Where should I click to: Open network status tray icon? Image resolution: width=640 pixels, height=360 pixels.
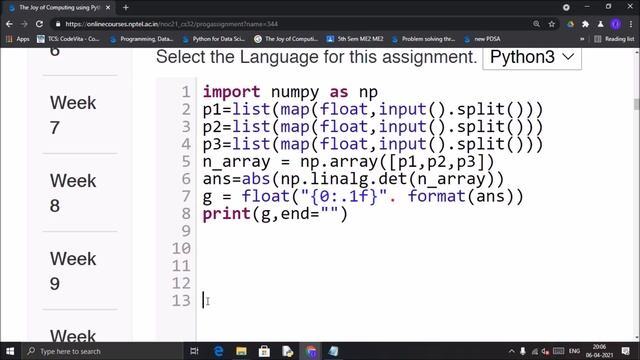coord(534,351)
